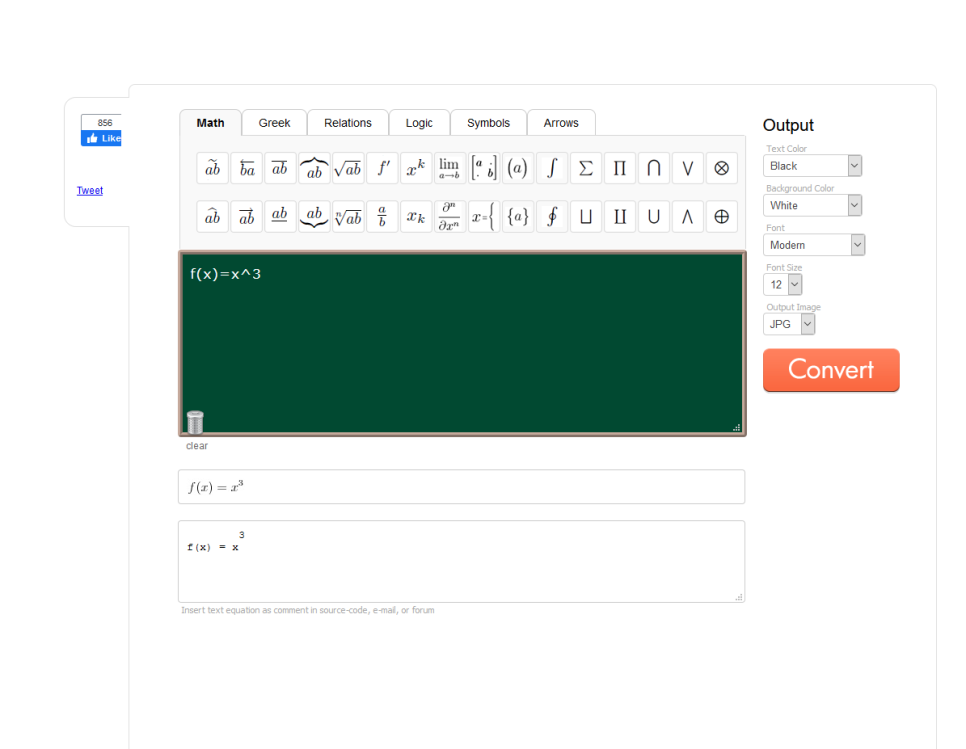Switch to the Math tab

211,123
